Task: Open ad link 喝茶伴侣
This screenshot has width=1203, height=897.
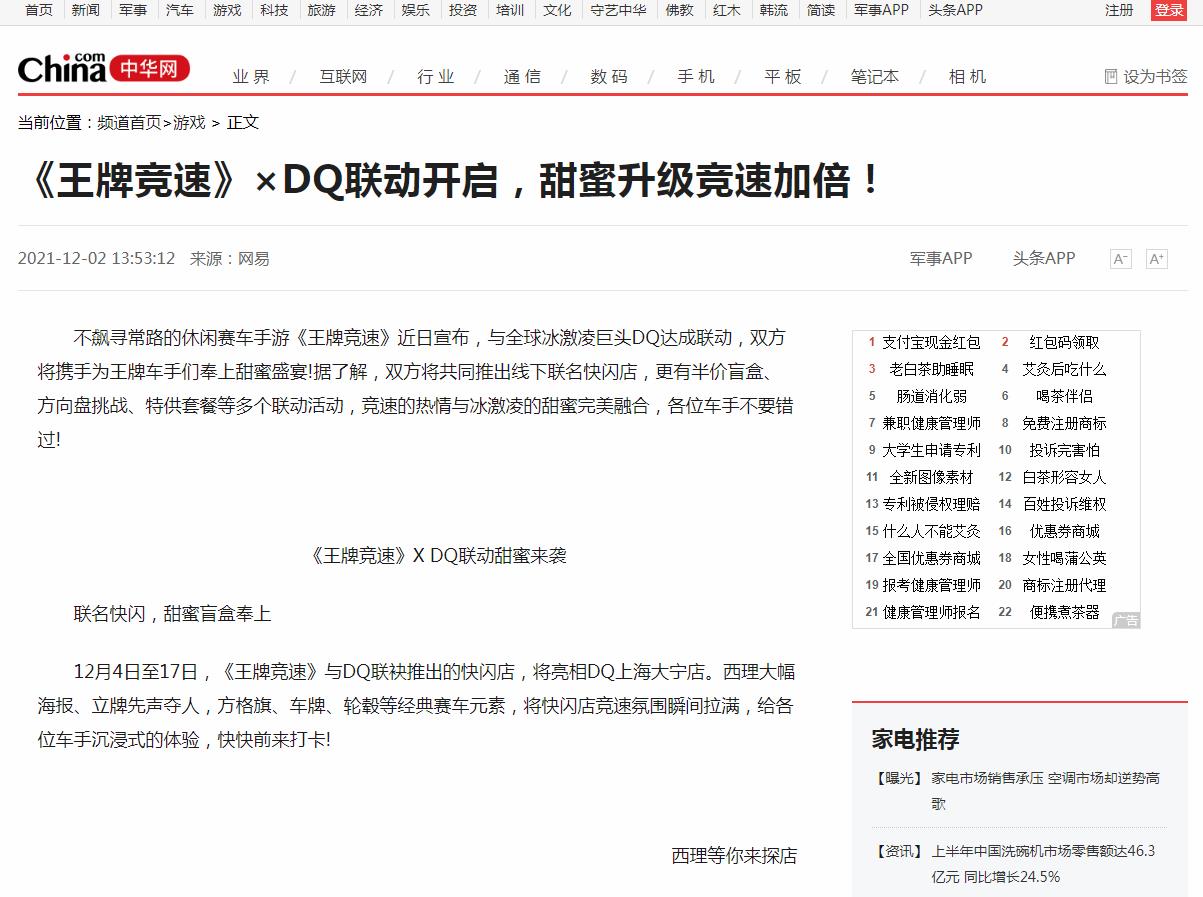Action: (1064, 396)
